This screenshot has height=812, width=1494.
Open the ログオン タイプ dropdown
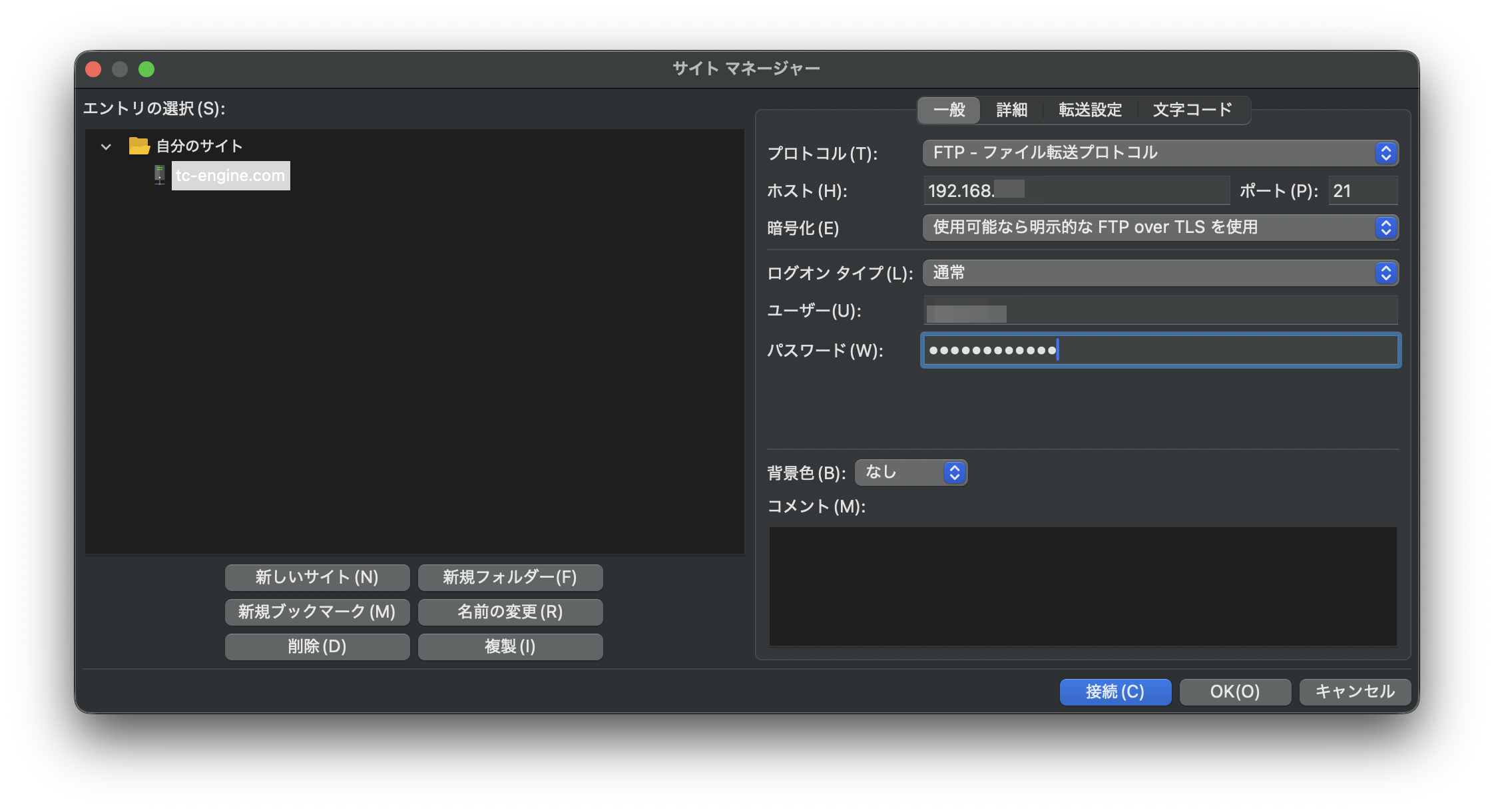1160,273
